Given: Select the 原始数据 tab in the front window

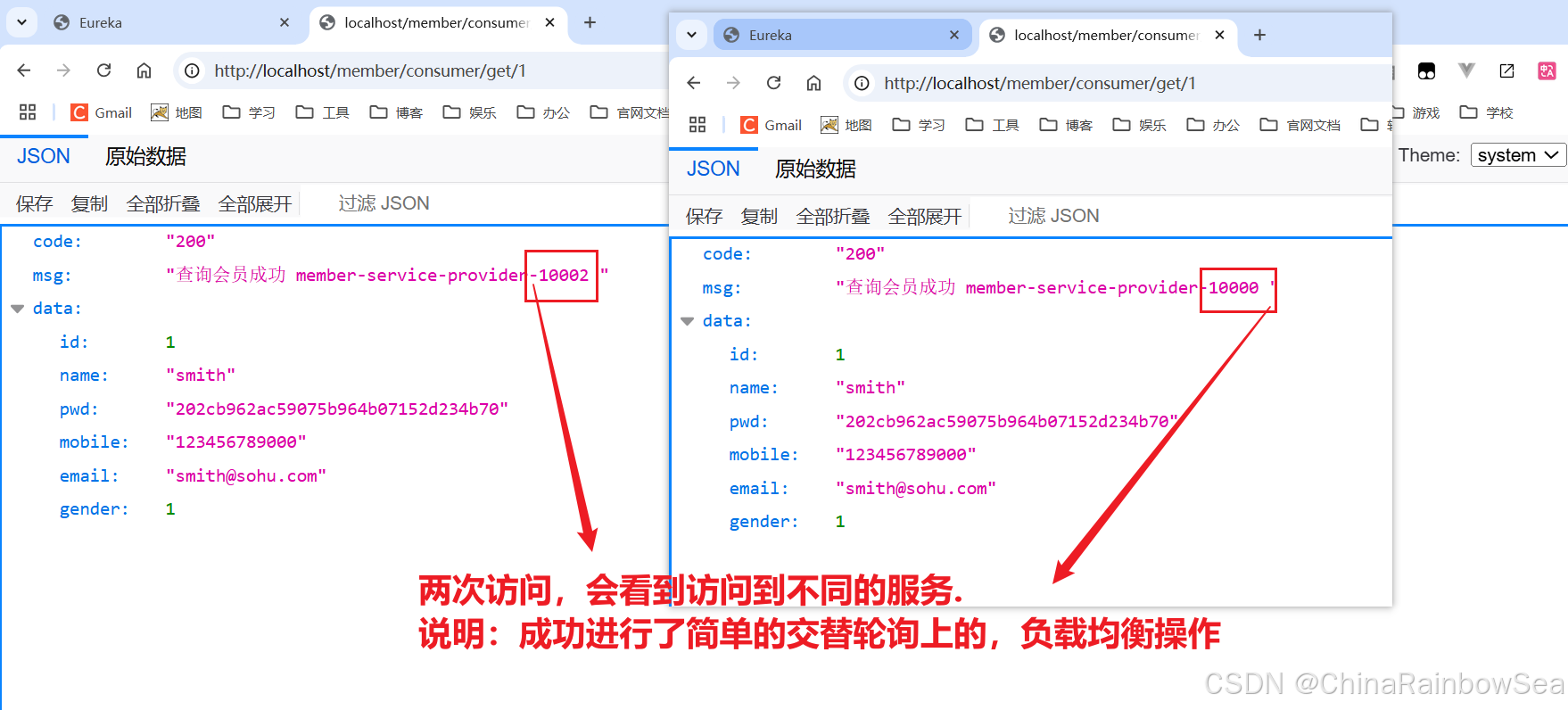Looking at the screenshot, I should pyautogui.click(x=815, y=169).
